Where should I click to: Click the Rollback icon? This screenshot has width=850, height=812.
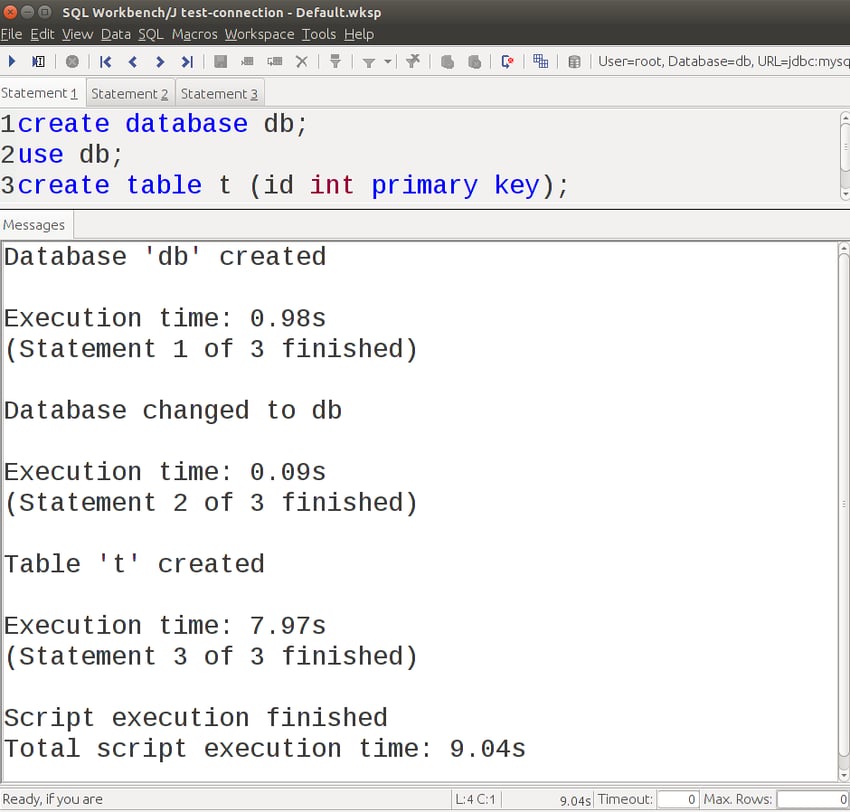(474, 62)
